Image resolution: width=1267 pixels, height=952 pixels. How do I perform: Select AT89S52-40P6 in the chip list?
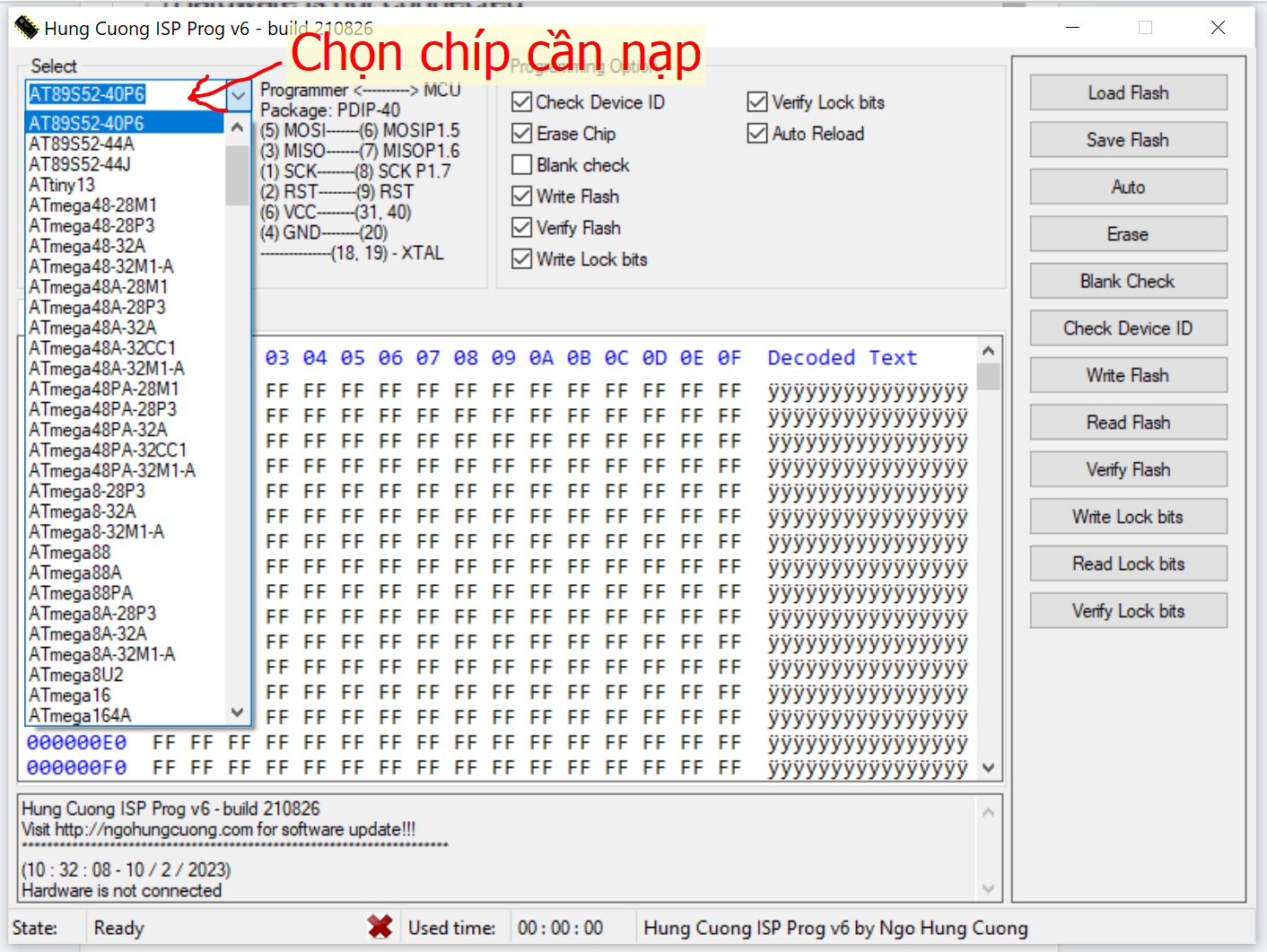tap(125, 123)
